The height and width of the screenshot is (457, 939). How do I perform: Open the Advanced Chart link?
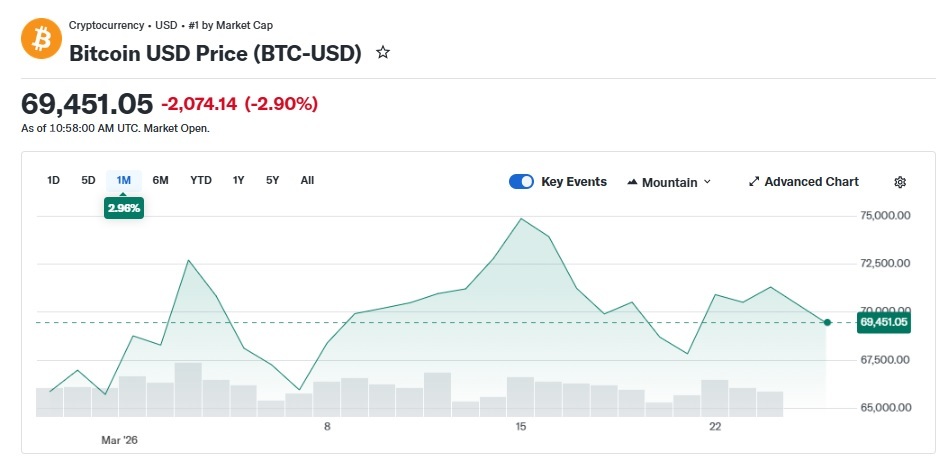(x=811, y=182)
